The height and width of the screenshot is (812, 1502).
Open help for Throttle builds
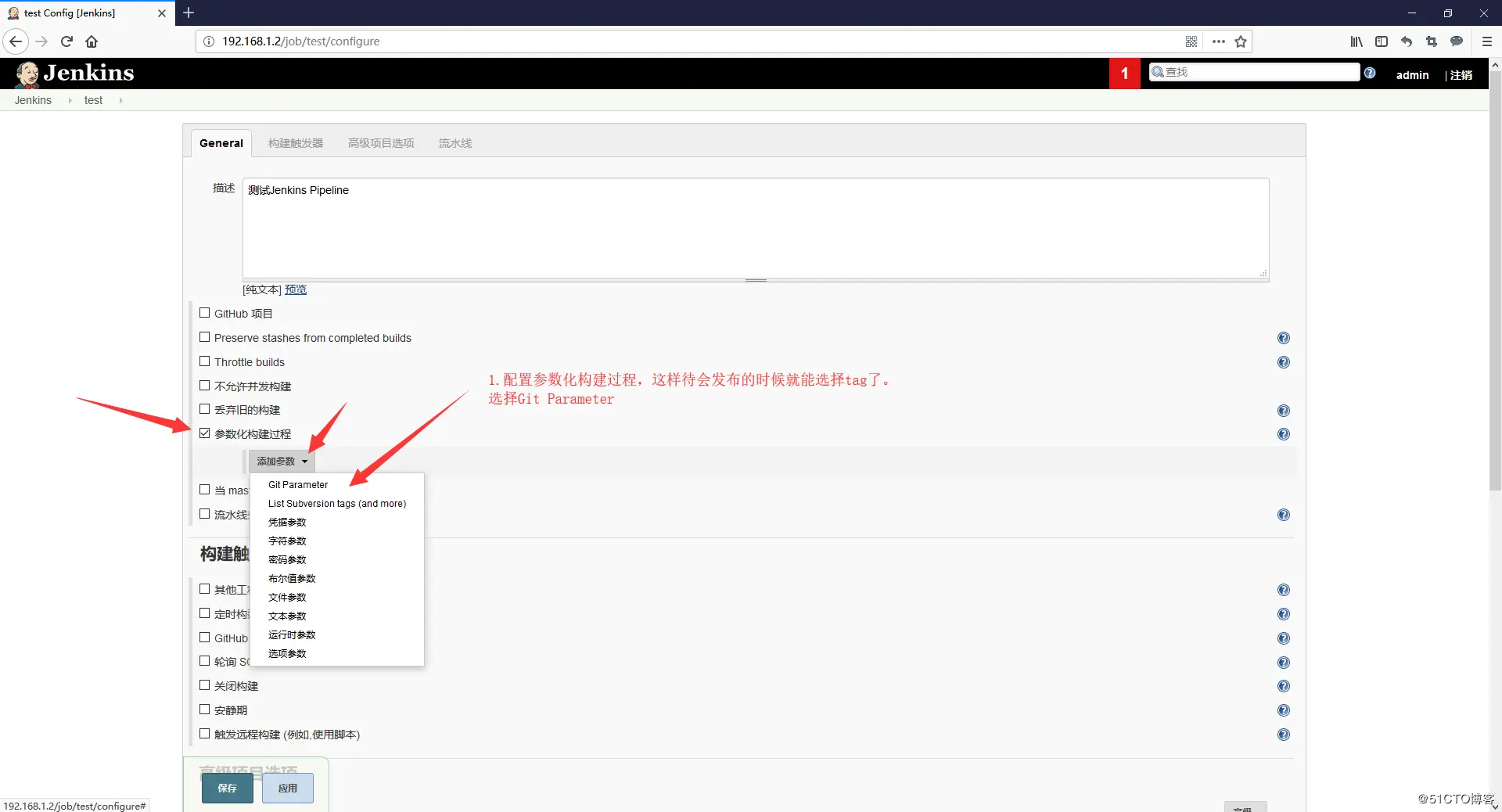click(1283, 362)
